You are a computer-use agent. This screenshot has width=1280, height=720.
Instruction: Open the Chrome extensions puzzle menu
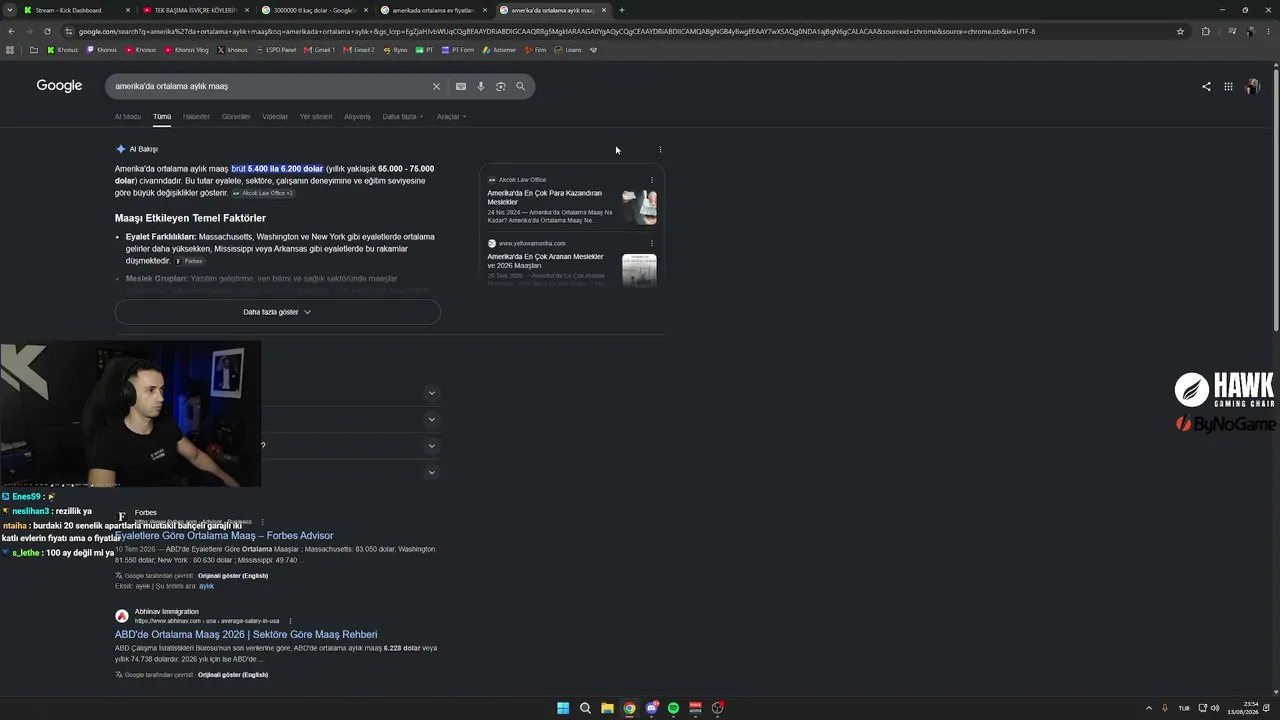(1206, 31)
